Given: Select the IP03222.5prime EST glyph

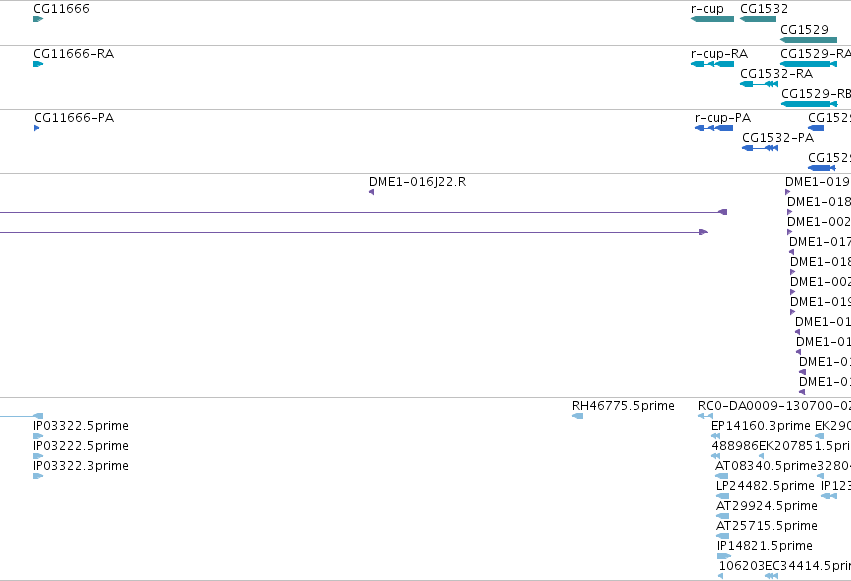Looking at the screenshot, I should pos(38,456).
